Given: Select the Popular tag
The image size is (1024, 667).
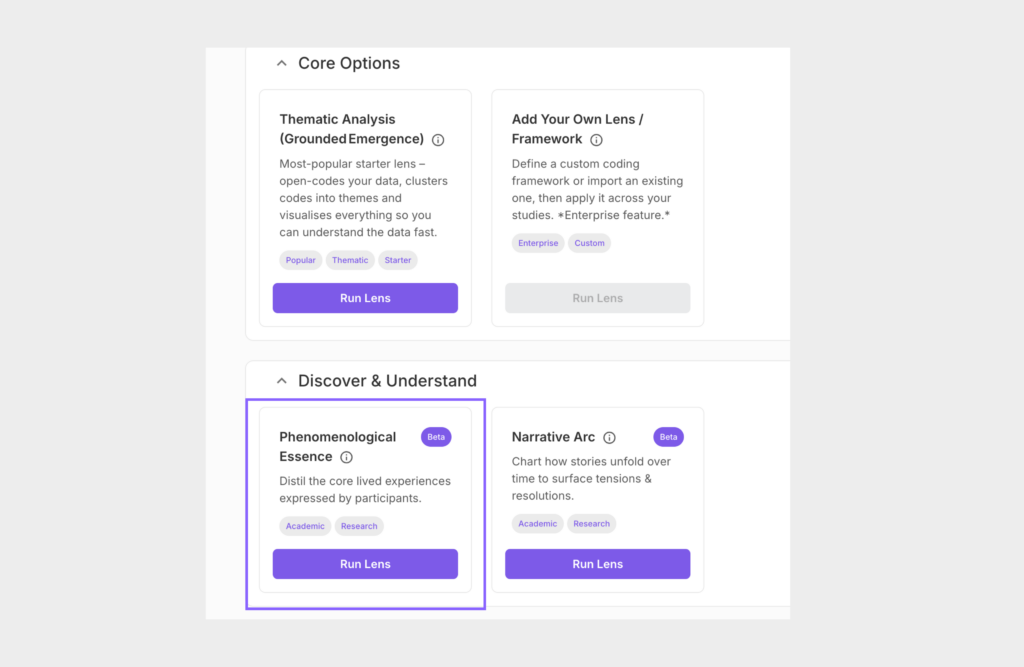Looking at the screenshot, I should (x=300, y=260).
